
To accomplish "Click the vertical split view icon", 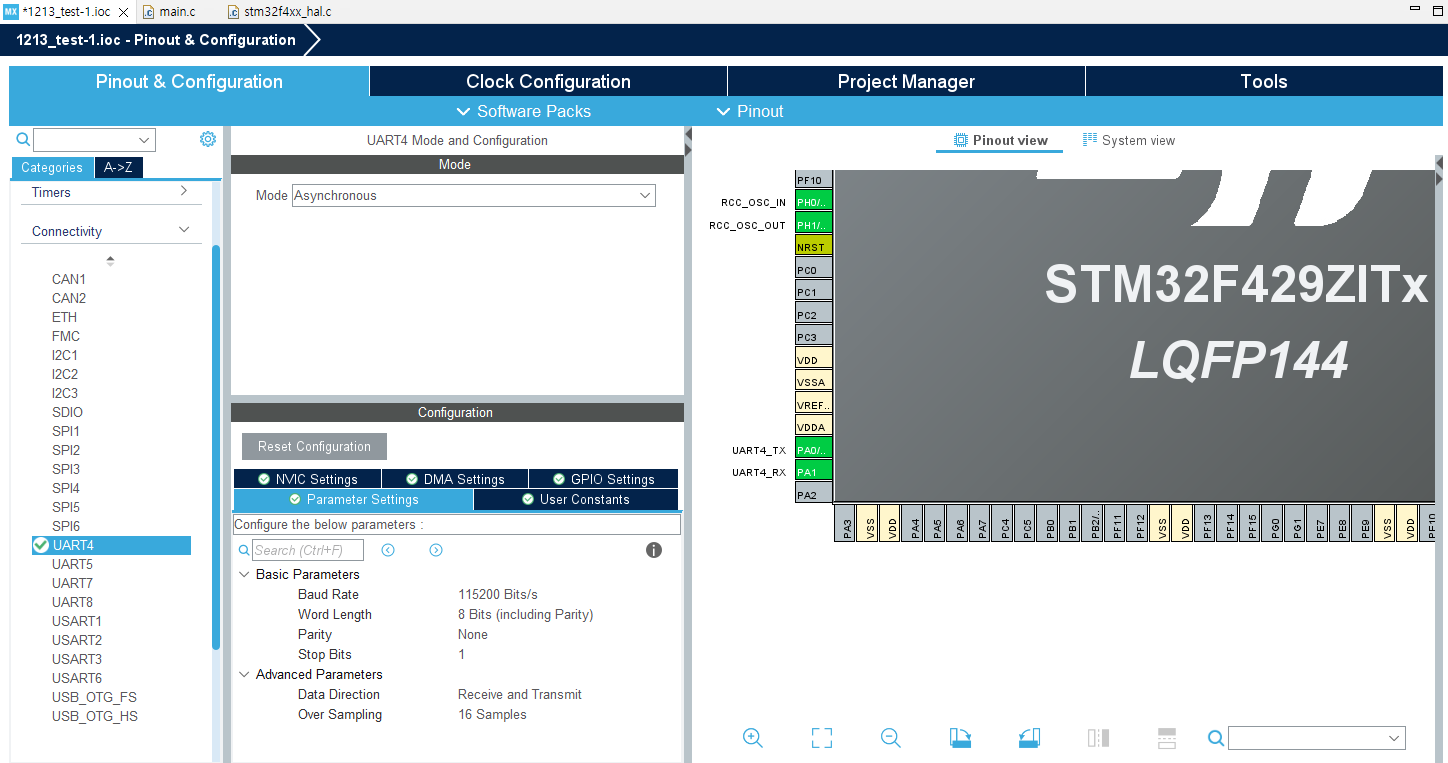I will [1098, 738].
